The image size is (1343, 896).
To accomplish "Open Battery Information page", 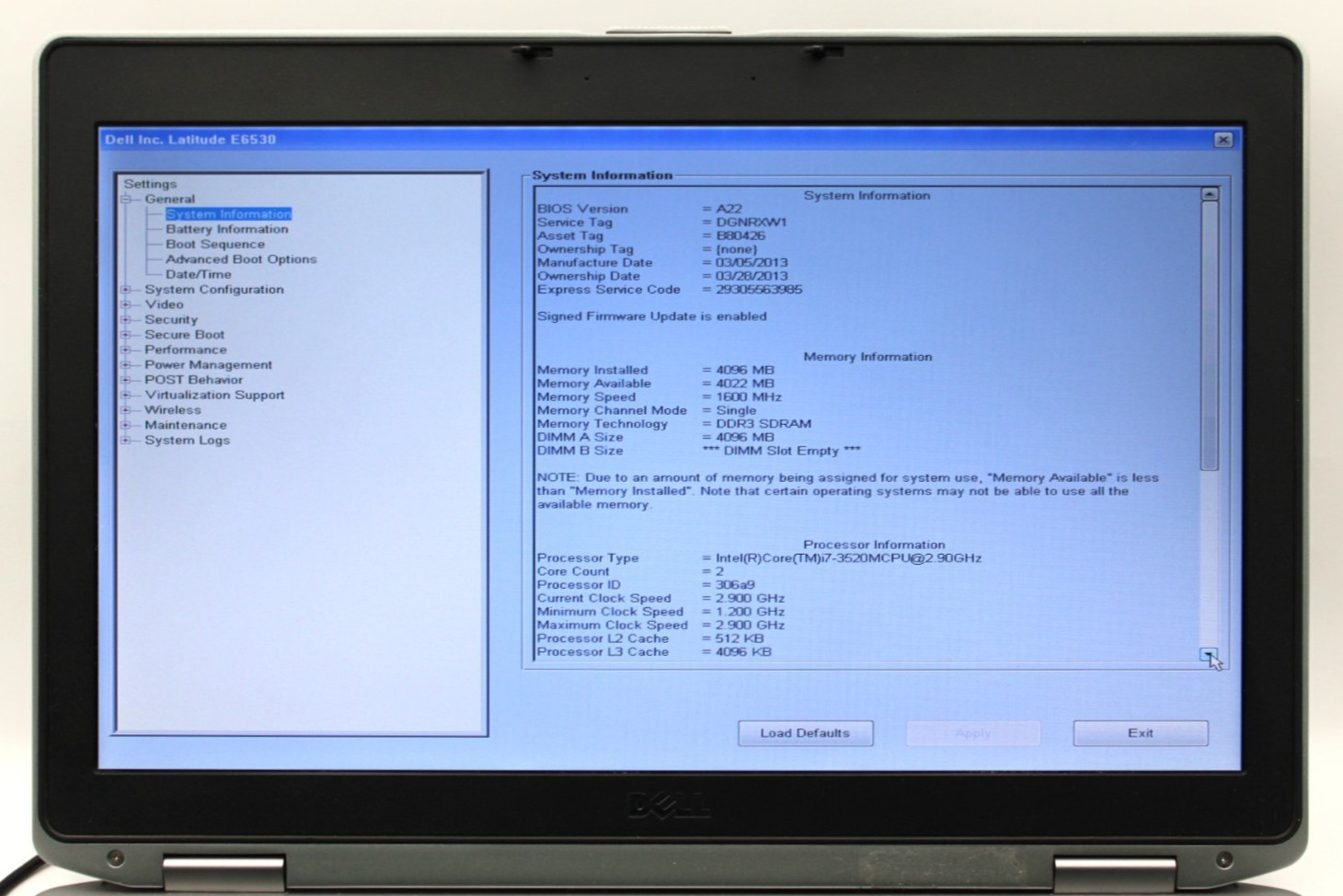I will [226, 229].
